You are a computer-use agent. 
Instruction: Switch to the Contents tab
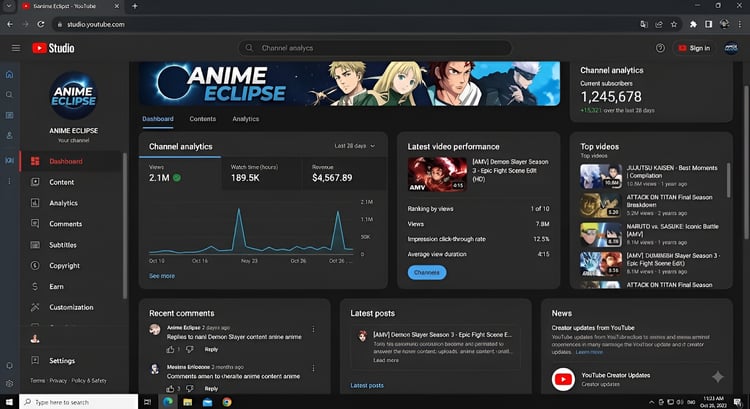pyautogui.click(x=202, y=119)
